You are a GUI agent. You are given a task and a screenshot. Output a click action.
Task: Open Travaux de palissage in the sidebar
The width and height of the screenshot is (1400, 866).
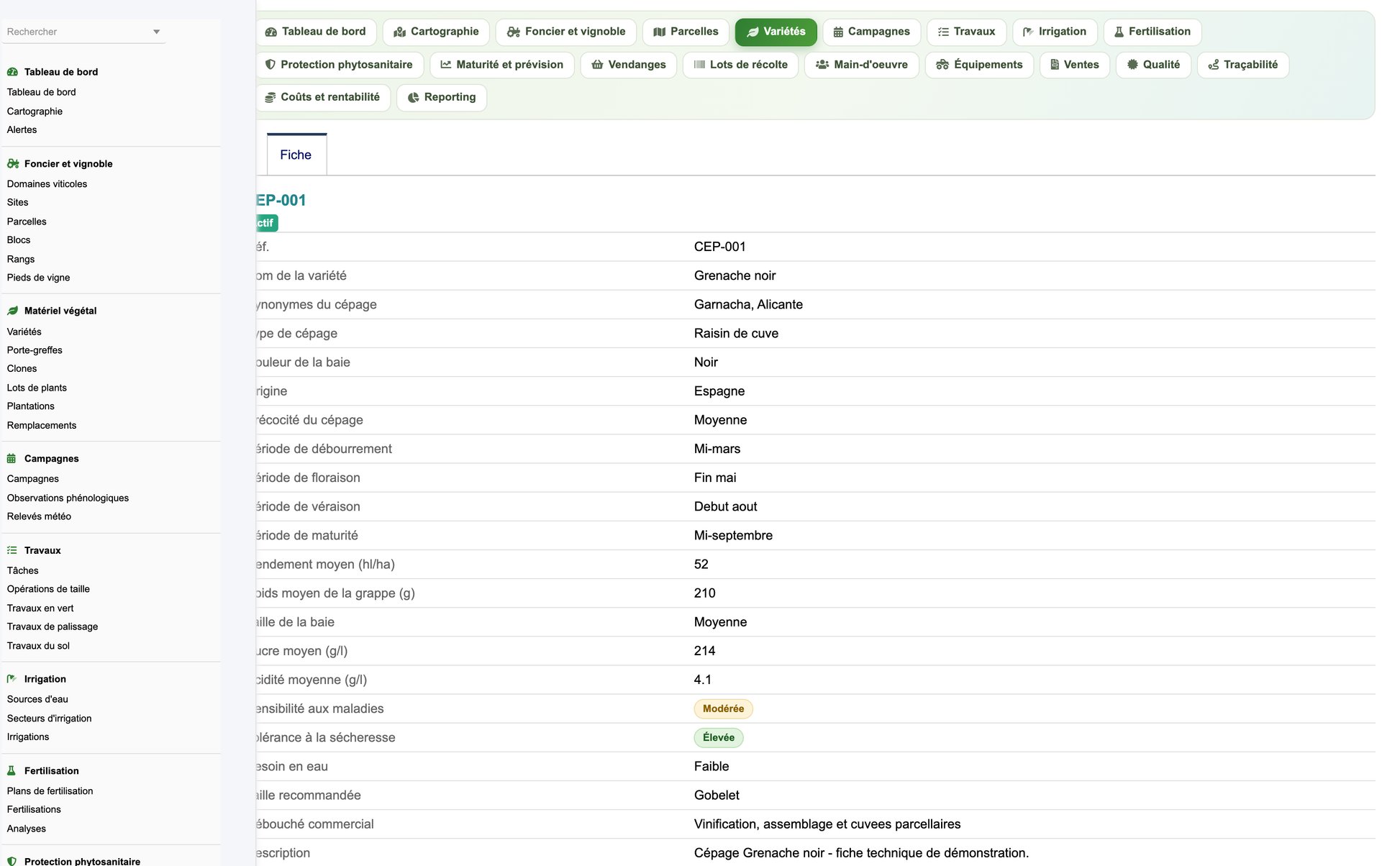click(x=53, y=627)
